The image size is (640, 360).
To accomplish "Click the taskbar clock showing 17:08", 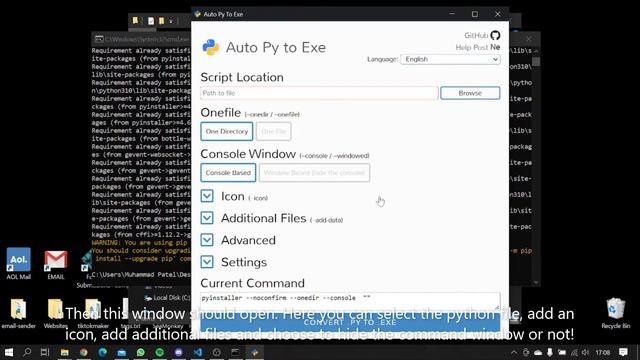I will (603, 352).
